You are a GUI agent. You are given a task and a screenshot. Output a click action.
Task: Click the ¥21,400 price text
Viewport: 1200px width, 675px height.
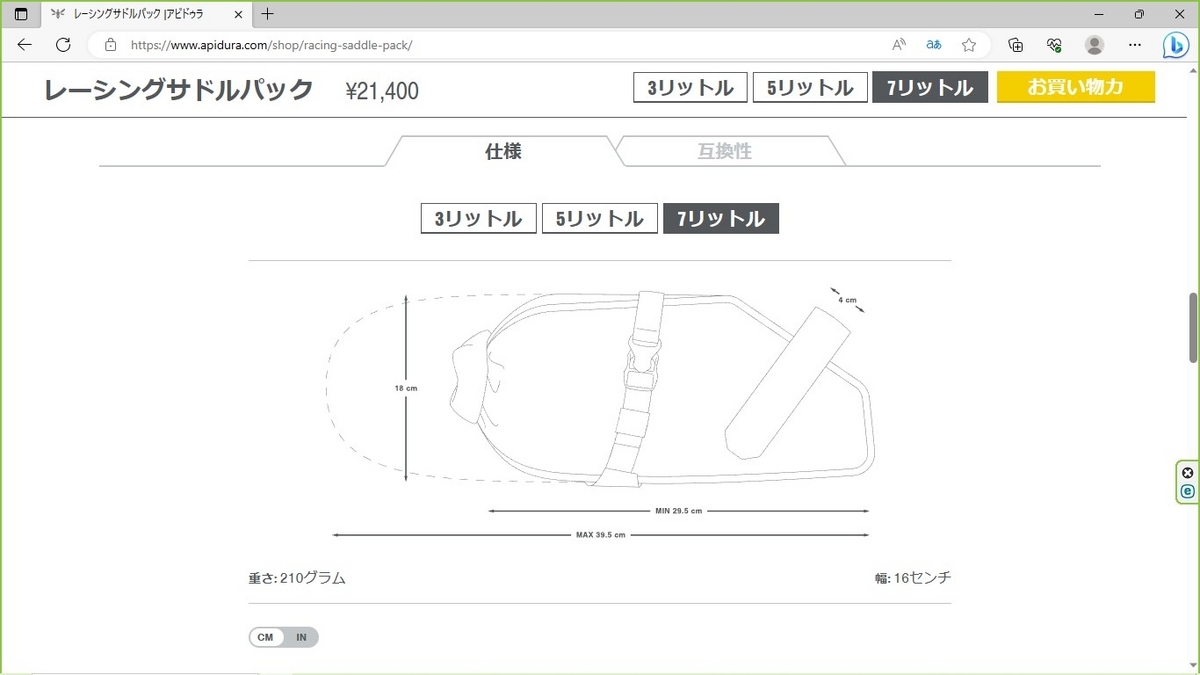coord(382,91)
